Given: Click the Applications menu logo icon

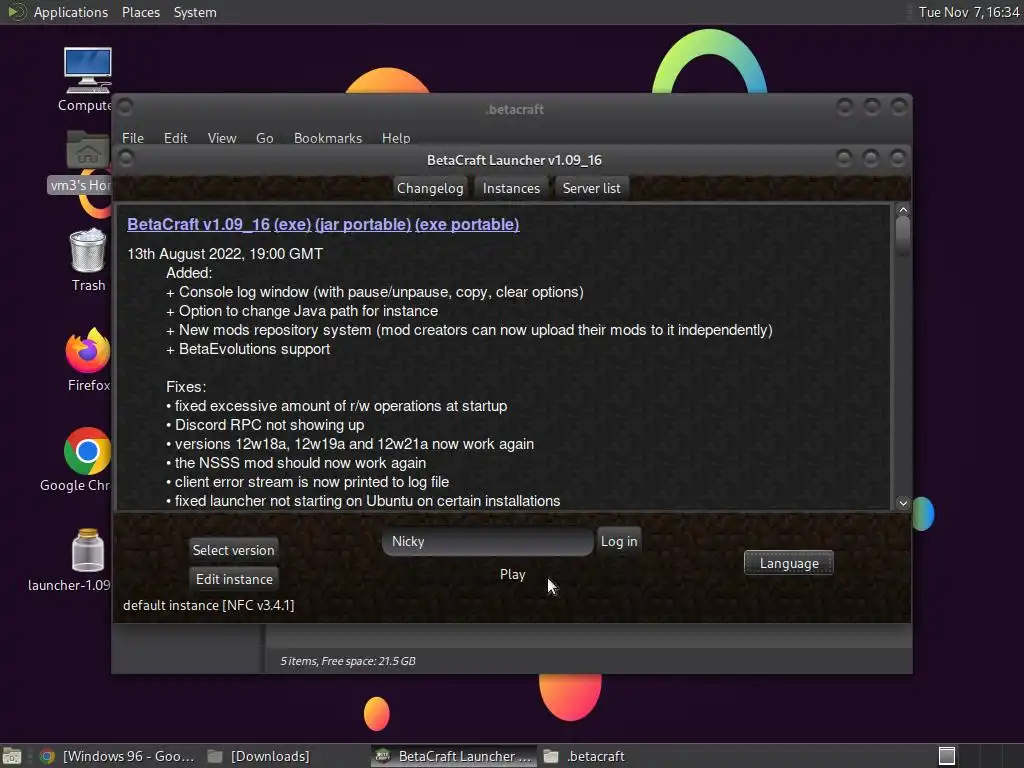Looking at the screenshot, I should (x=16, y=12).
